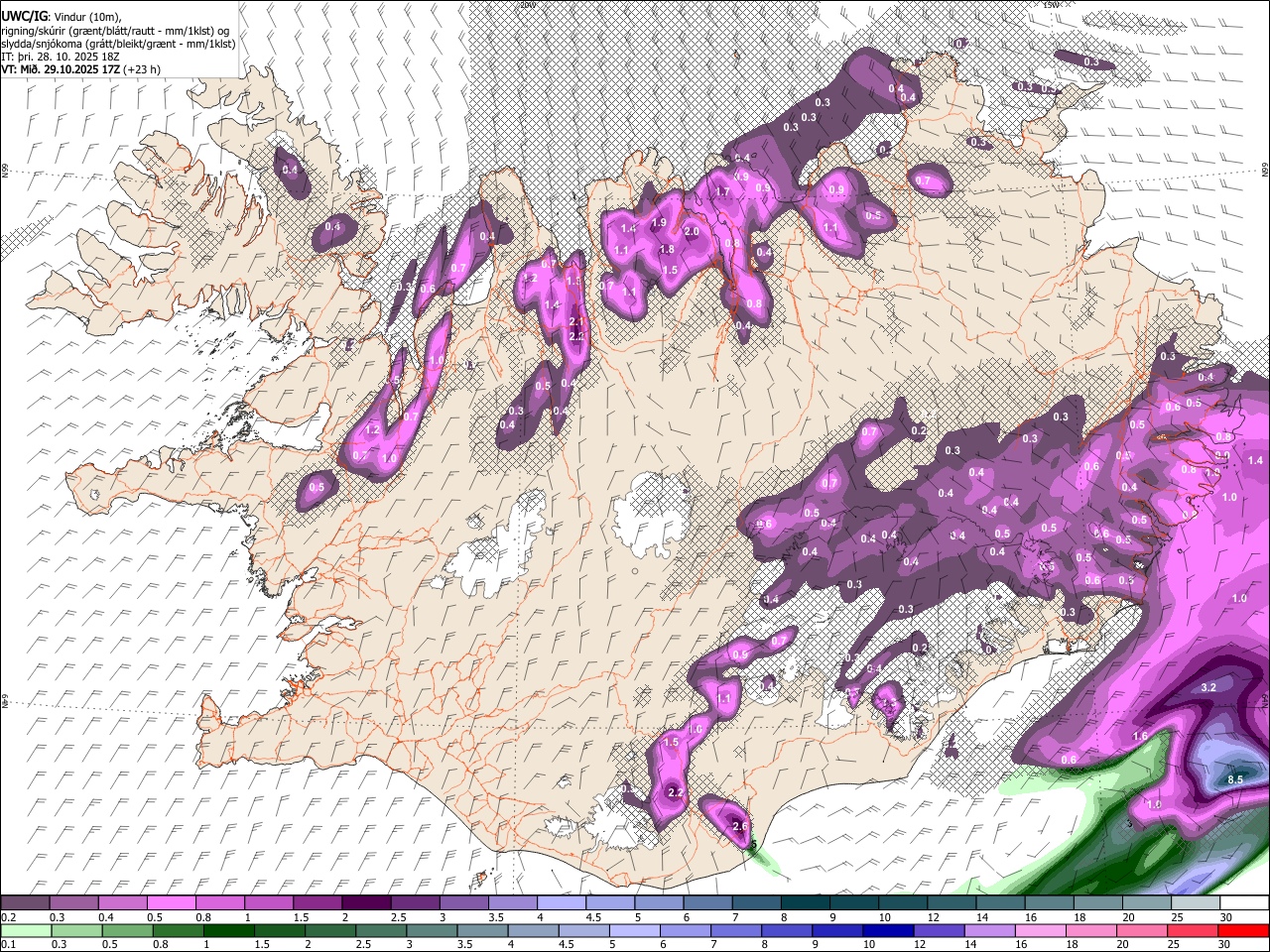Click the 2.0 precipitation value in the north
1270x952 pixels.
click(692, 231)
